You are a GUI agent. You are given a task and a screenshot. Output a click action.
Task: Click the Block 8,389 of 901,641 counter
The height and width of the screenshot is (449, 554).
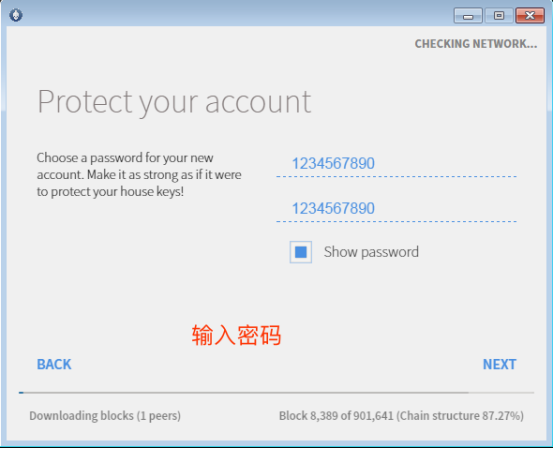[x=336, y=416]
